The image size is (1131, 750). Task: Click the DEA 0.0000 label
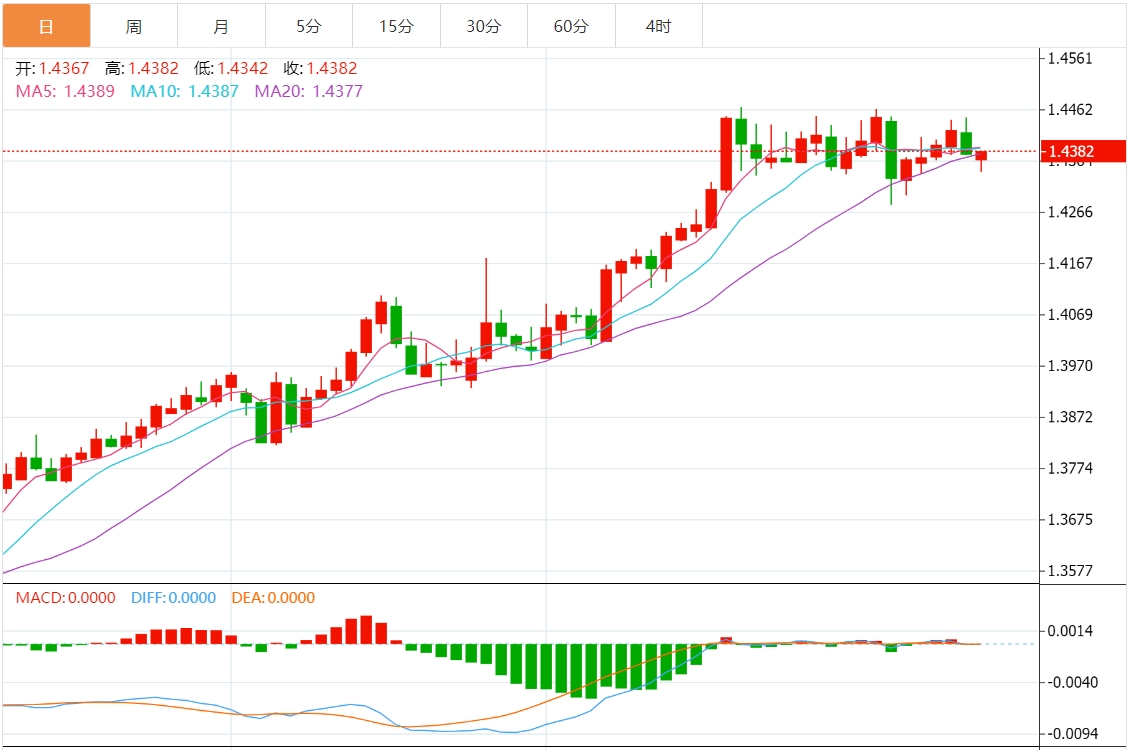tap(273, 598)
